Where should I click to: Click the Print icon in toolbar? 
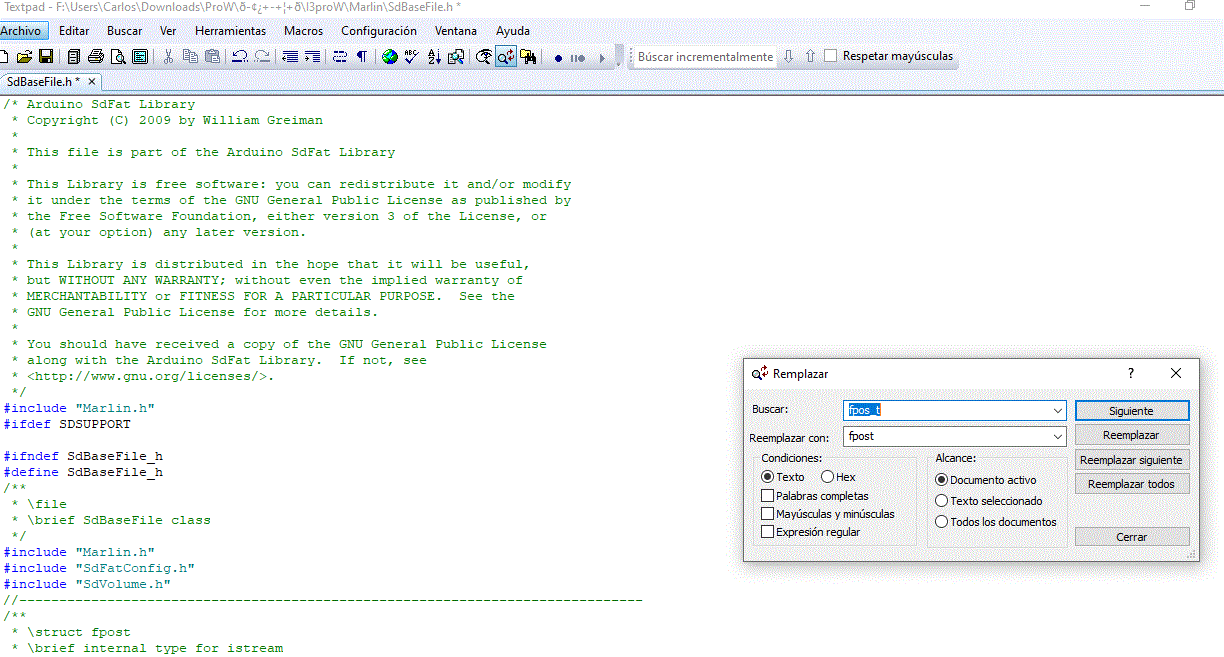96,57
